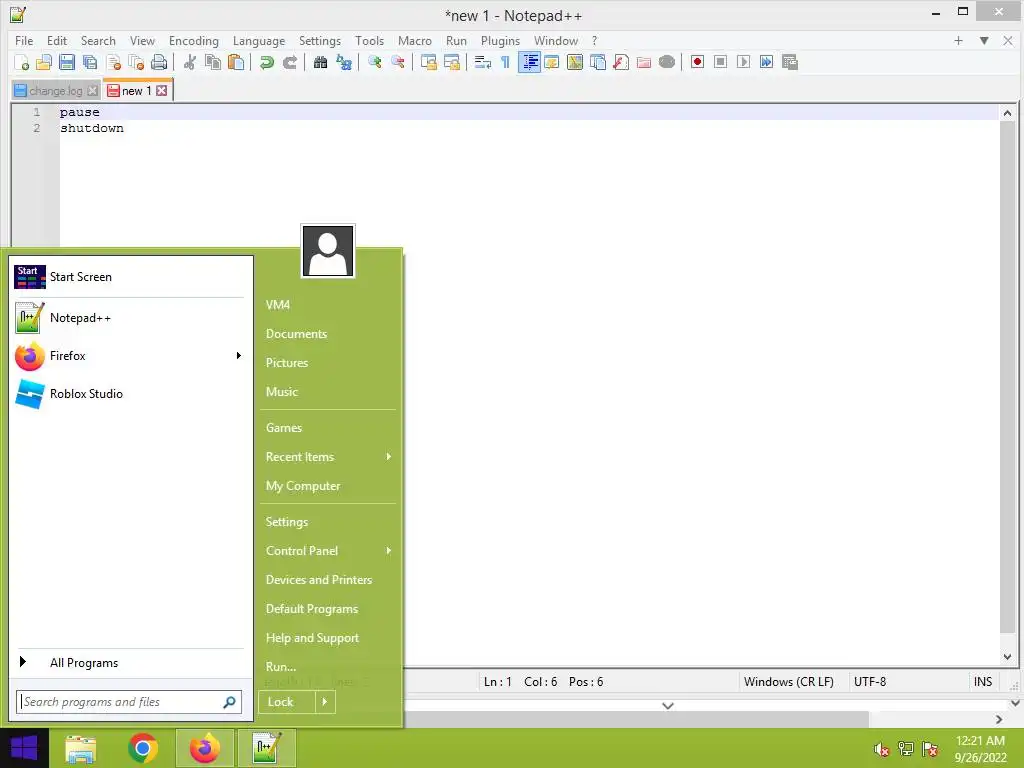Click the Zoom In magnifier icon
This screenshot has width=1024, height=768.
(x=375, y=62)
